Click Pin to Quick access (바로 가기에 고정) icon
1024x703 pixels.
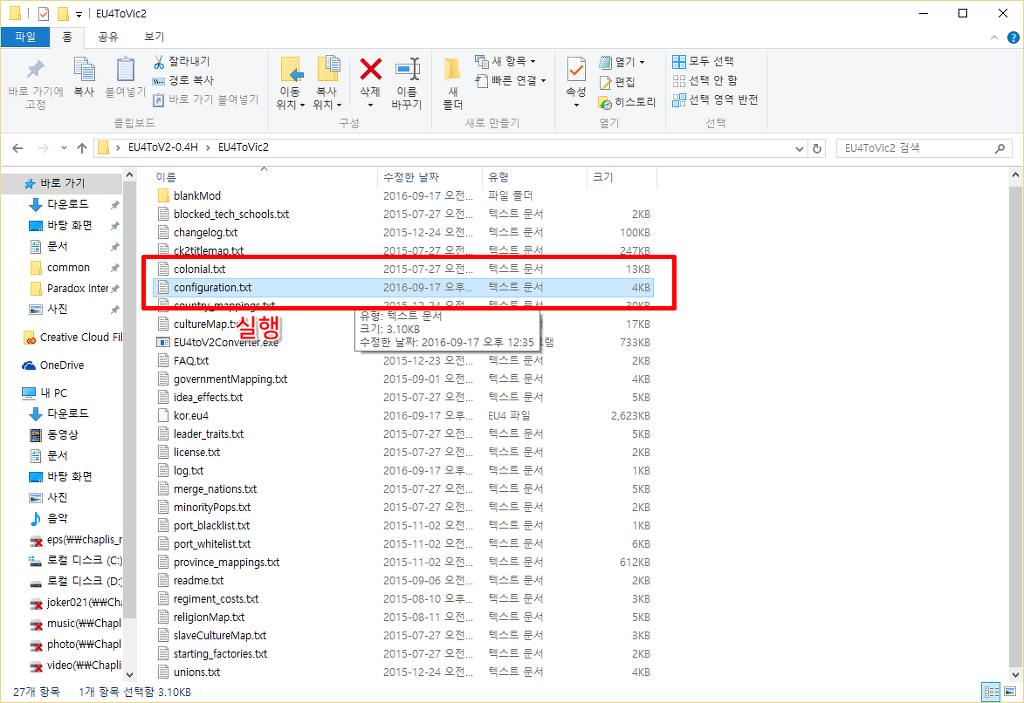pos(35,69)
